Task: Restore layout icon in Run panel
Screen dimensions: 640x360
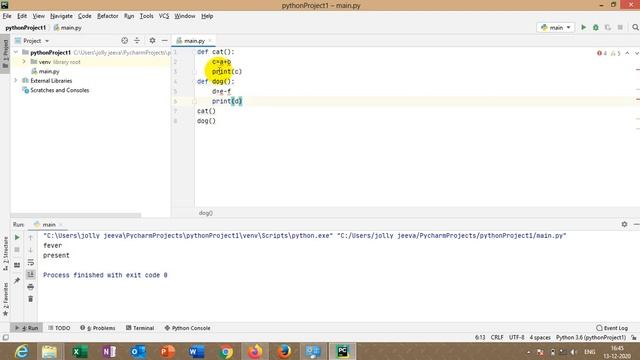Action: pos(17,265)
